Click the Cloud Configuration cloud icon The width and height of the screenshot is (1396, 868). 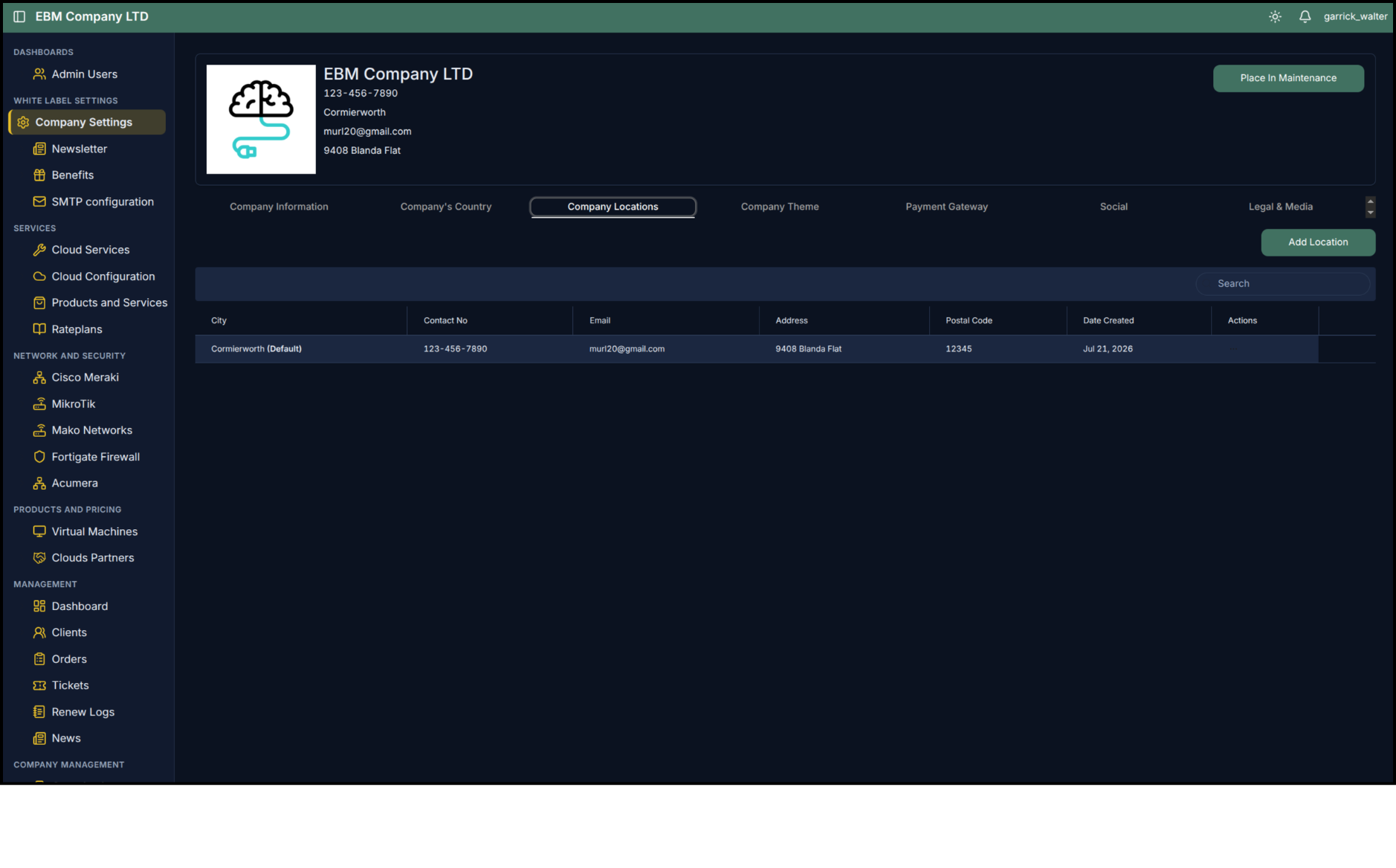(x=39, y=276)
